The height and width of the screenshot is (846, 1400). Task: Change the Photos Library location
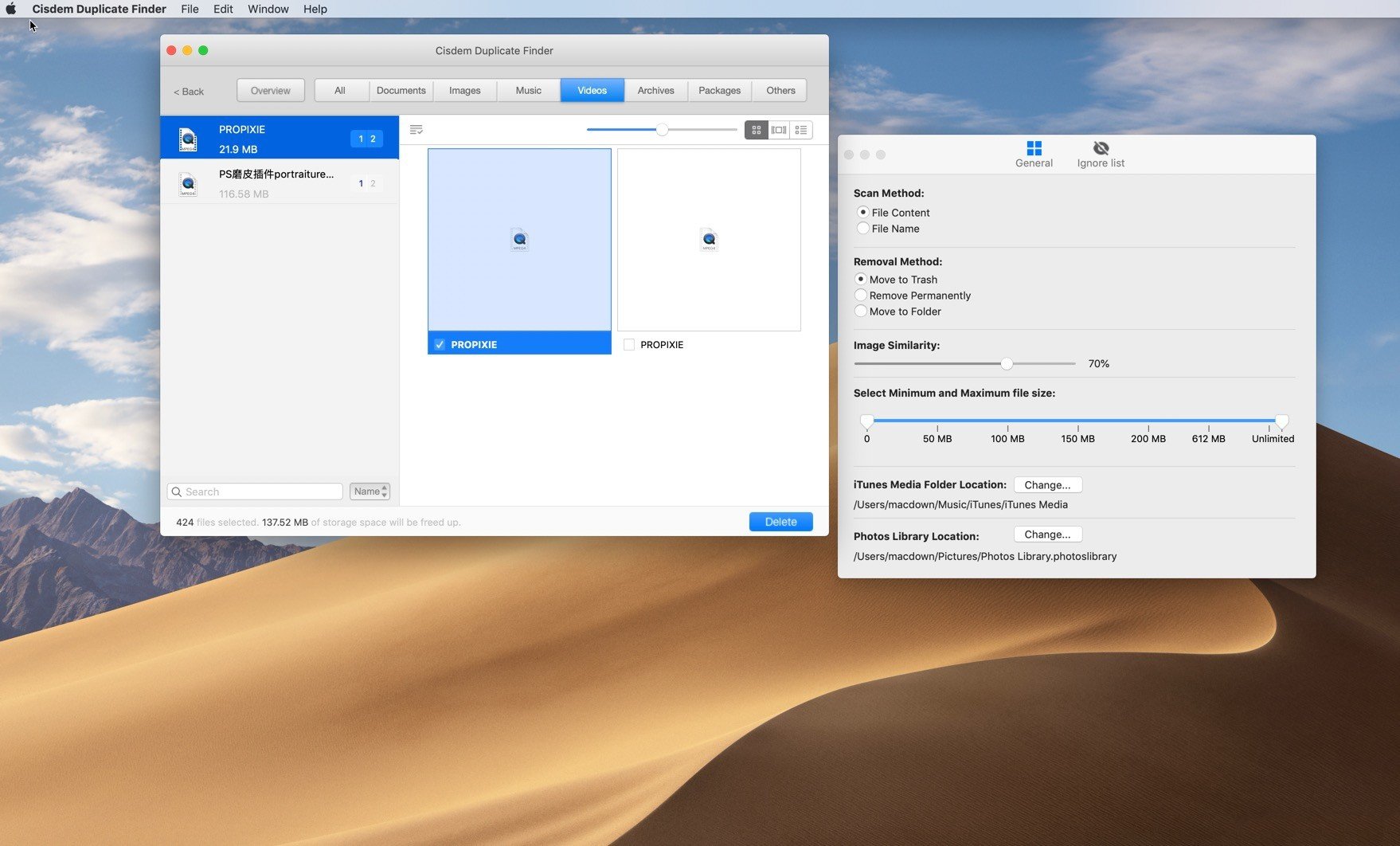pyautogui.click(x=1047, y=534)
